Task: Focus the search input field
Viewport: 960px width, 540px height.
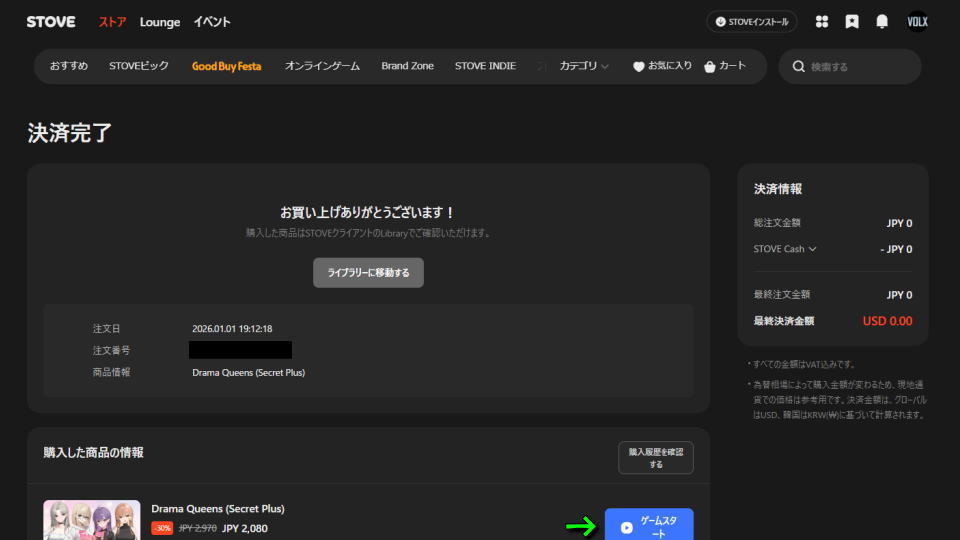Action: [x=860, y=67]
